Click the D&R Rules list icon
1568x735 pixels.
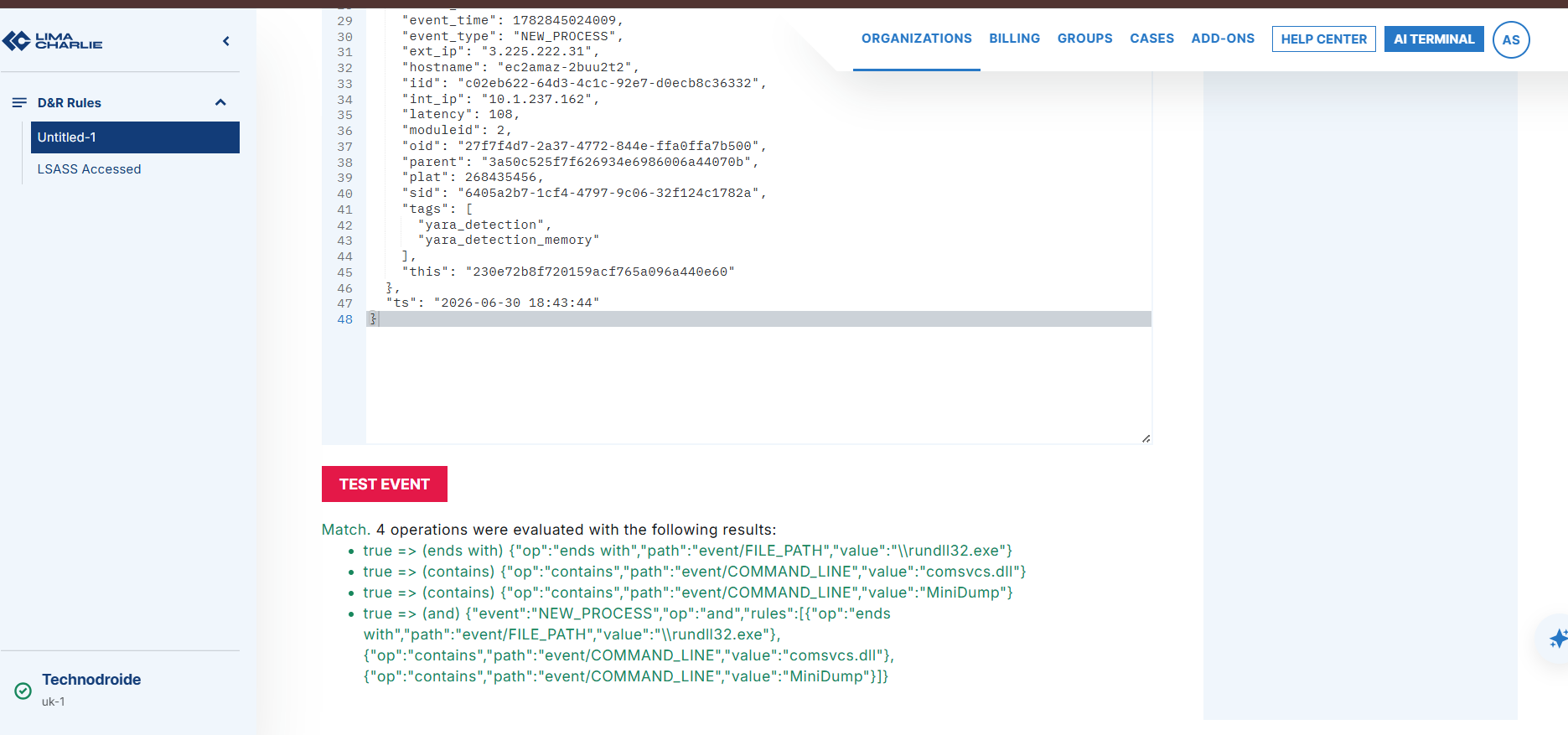[x=19, y=102]
